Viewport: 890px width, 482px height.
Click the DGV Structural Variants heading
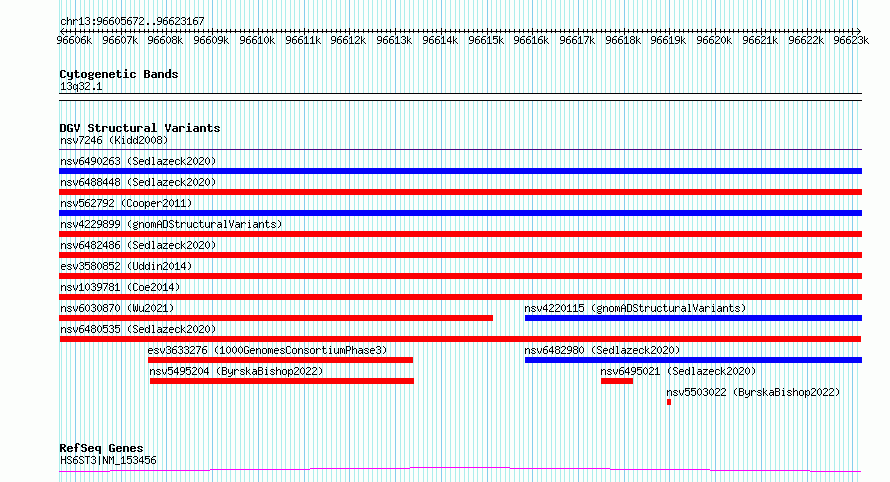click(x=140, y=128)
